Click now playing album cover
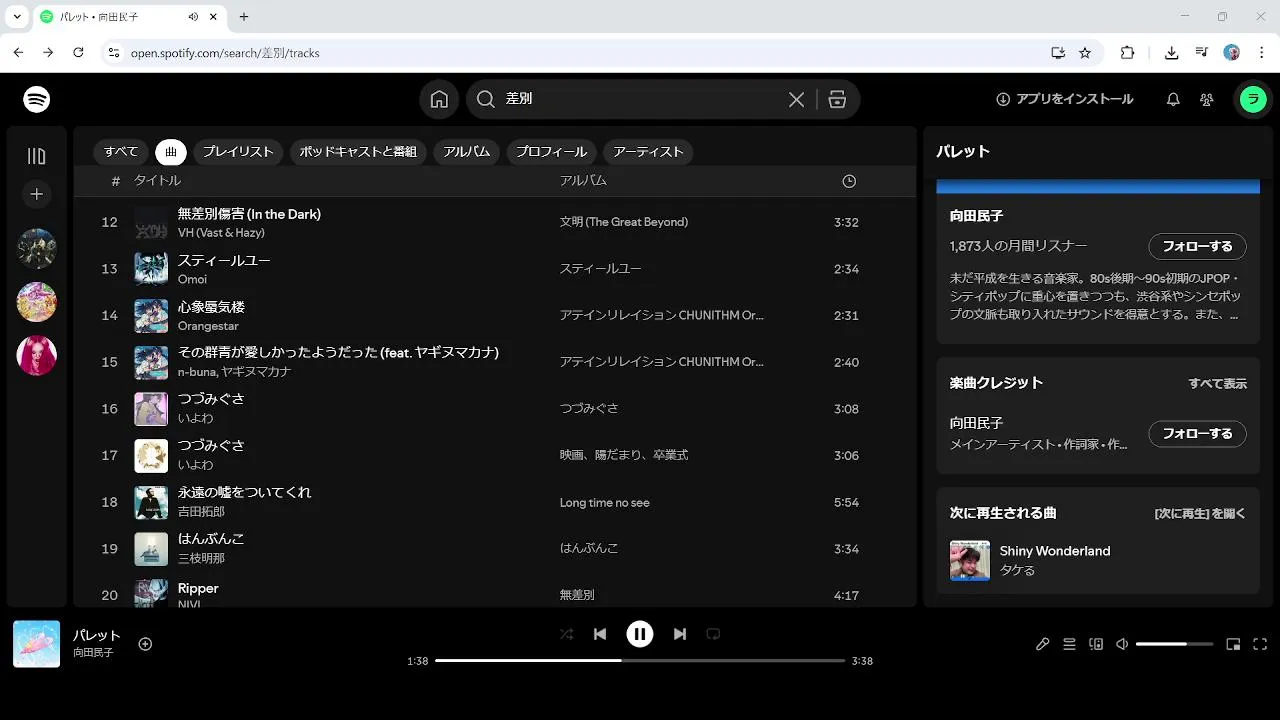Viewport: 1280px width, 720px height. pos(36,644)
